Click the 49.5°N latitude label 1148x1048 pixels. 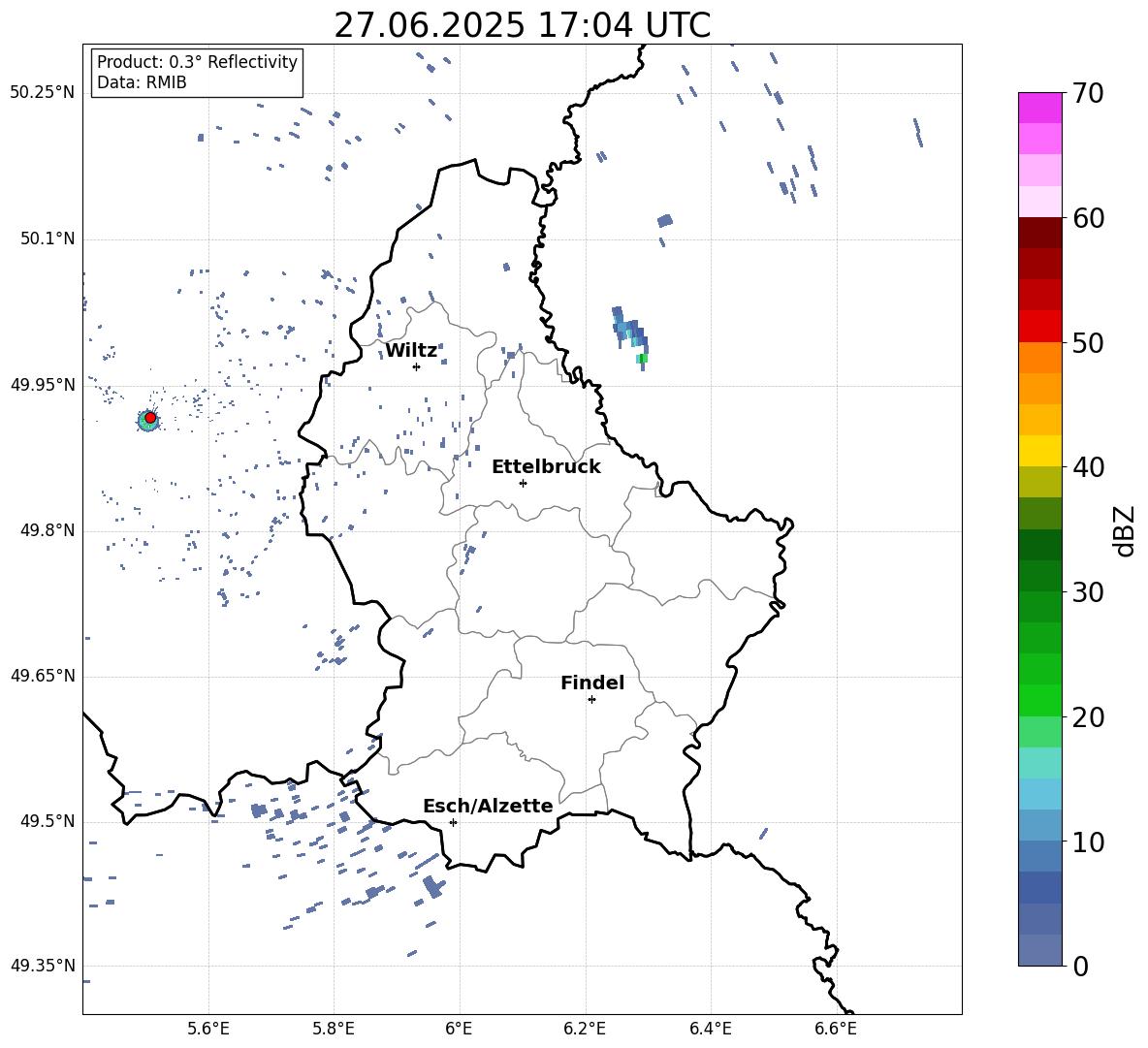click(x=48, y=821)
